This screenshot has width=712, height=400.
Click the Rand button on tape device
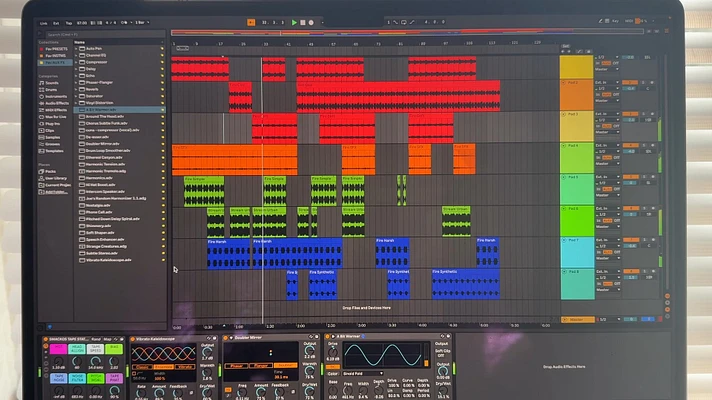point(96,339)
